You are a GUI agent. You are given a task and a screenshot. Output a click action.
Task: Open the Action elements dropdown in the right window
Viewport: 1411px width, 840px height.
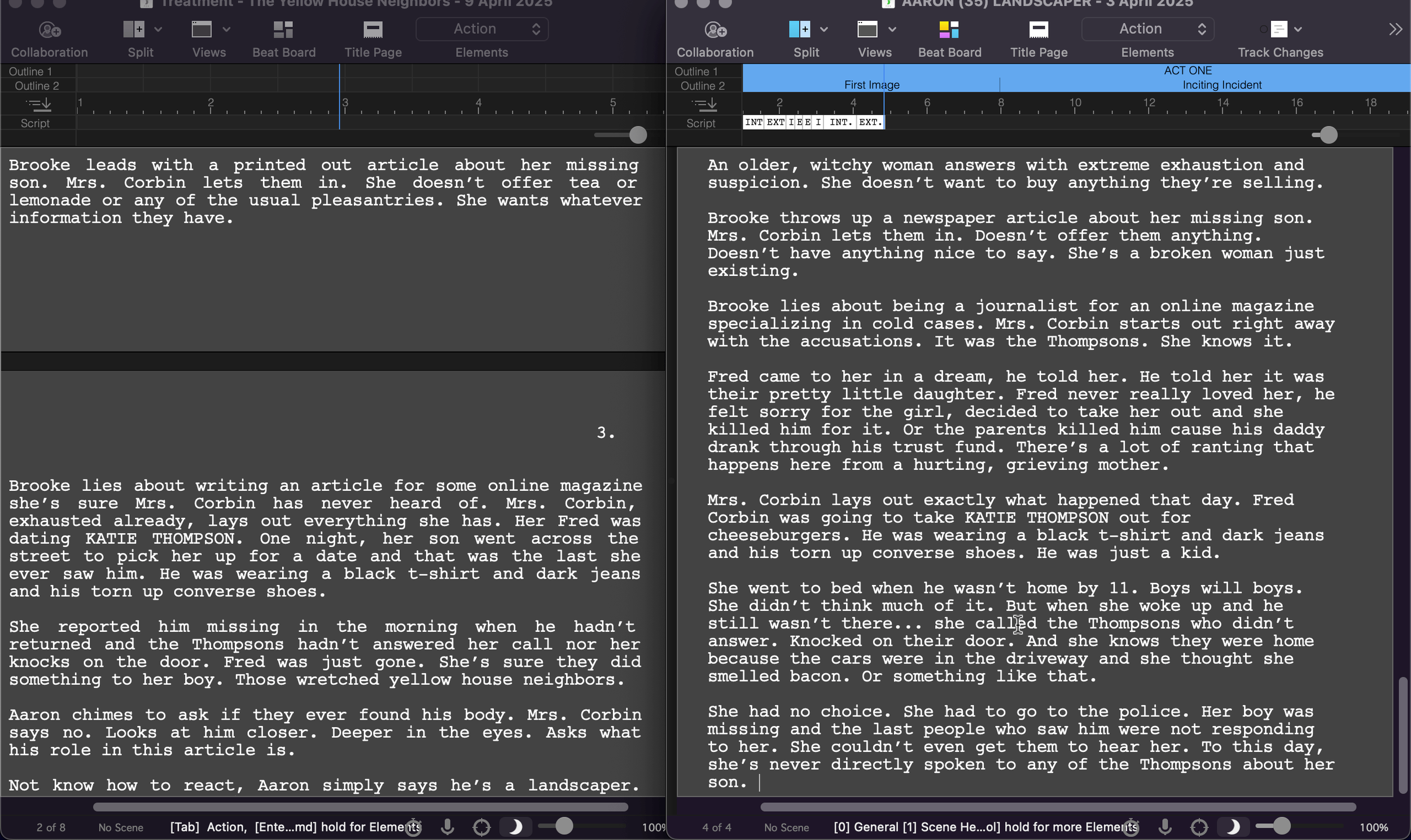point(1148,29)
